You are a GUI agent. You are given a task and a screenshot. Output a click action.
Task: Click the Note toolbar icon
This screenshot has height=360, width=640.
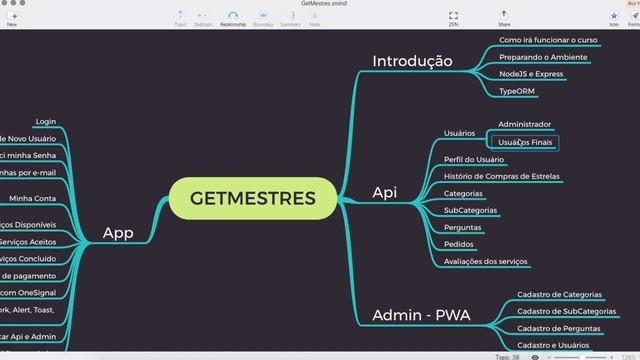(x=314, y=16)
